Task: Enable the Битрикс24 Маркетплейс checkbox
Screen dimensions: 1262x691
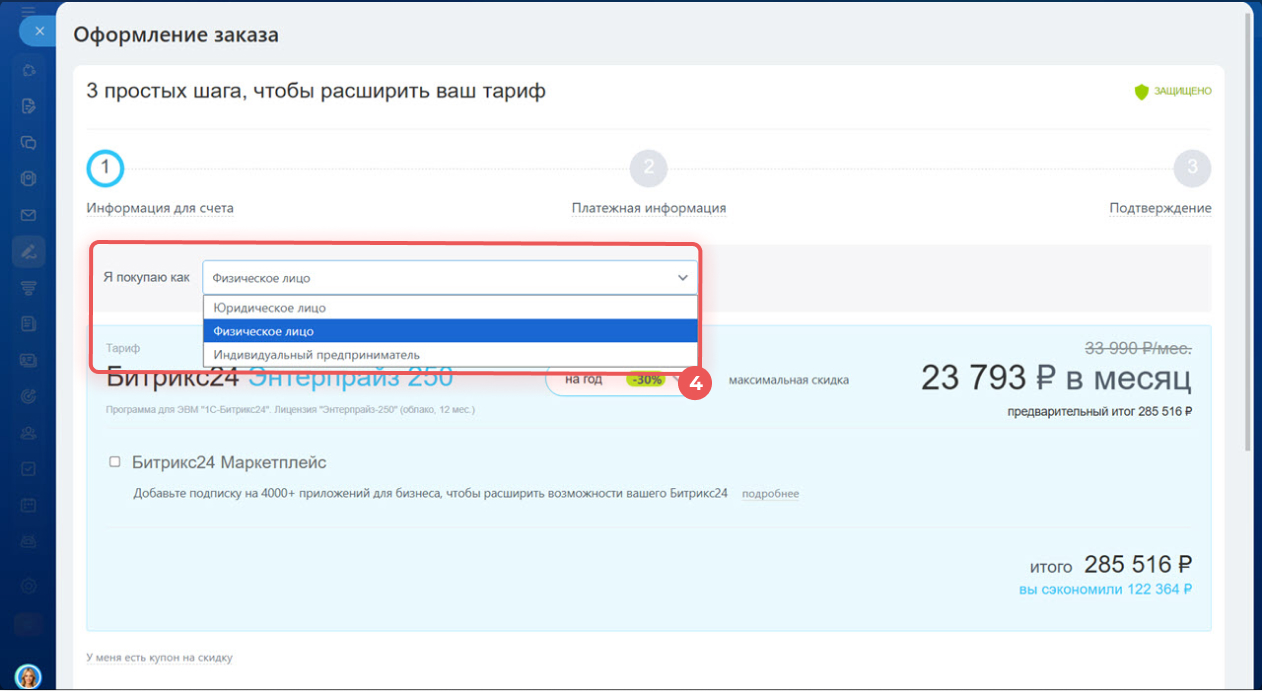Action: pyautogui.click(x=115, y=462)
